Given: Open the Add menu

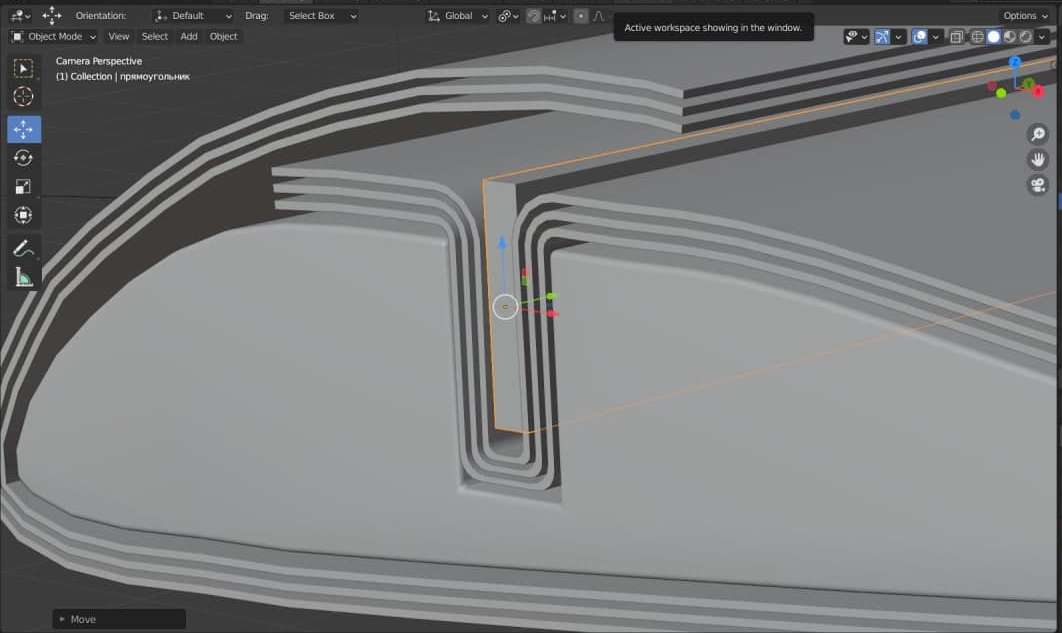Looking at the screenshot, I should click(189, 36).
